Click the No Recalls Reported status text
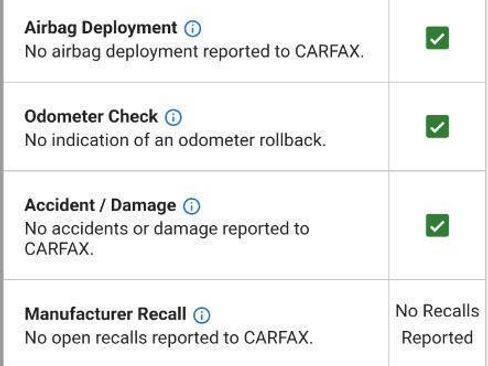 [x=437, y=324]
